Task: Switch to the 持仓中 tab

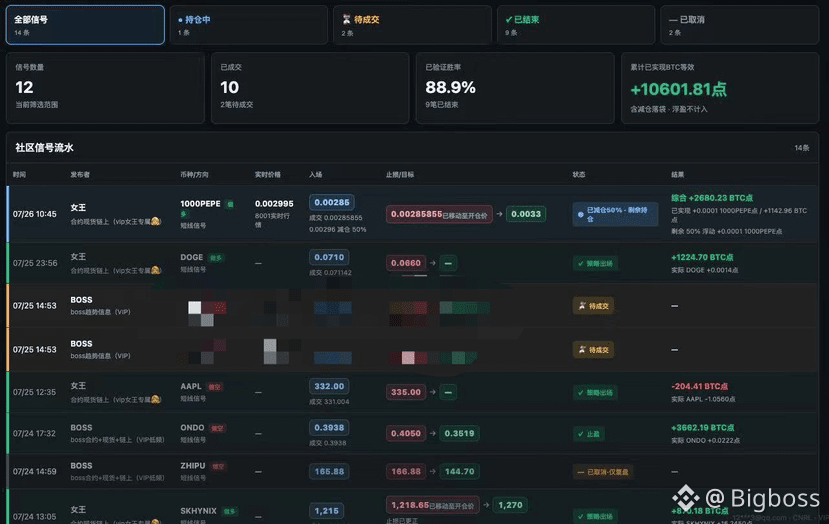Action: tap(248, 25)
